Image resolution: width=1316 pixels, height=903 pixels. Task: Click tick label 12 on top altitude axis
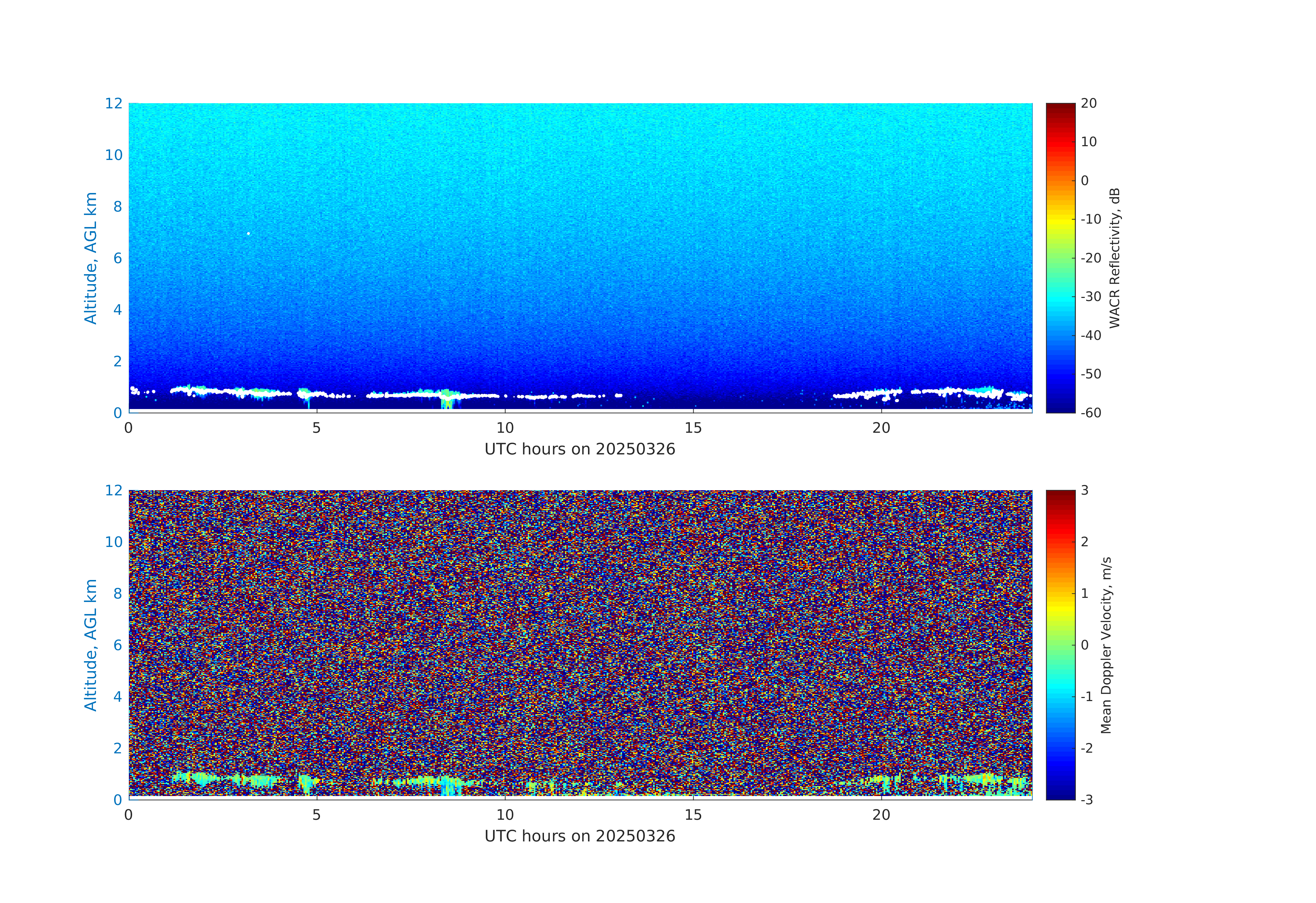click(113, 103)
